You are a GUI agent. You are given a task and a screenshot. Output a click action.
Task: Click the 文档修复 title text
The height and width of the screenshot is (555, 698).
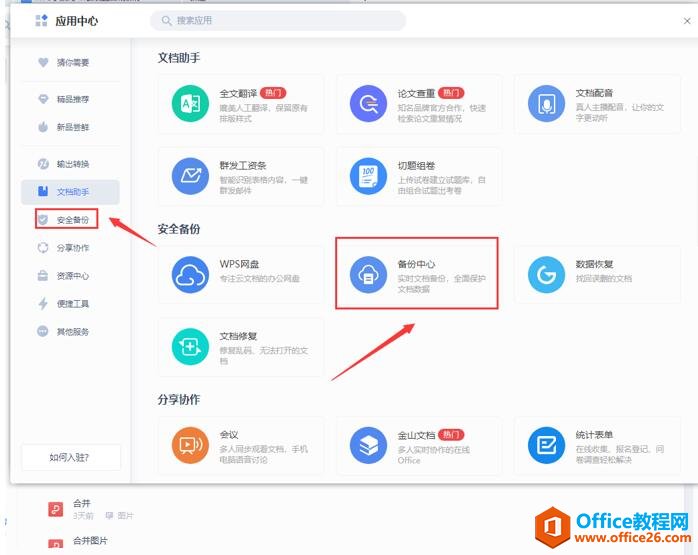coord(238,336)
